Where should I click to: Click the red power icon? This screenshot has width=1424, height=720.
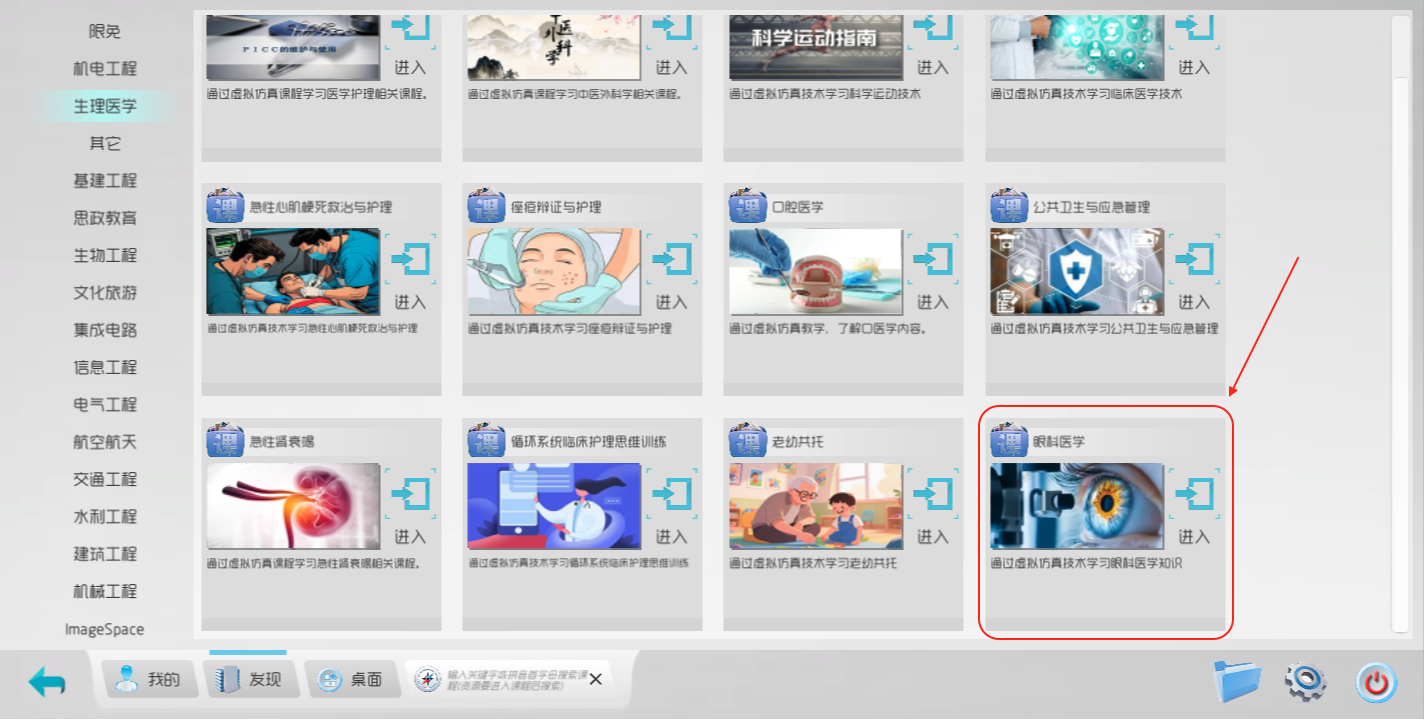click(x=1377, y=683)
